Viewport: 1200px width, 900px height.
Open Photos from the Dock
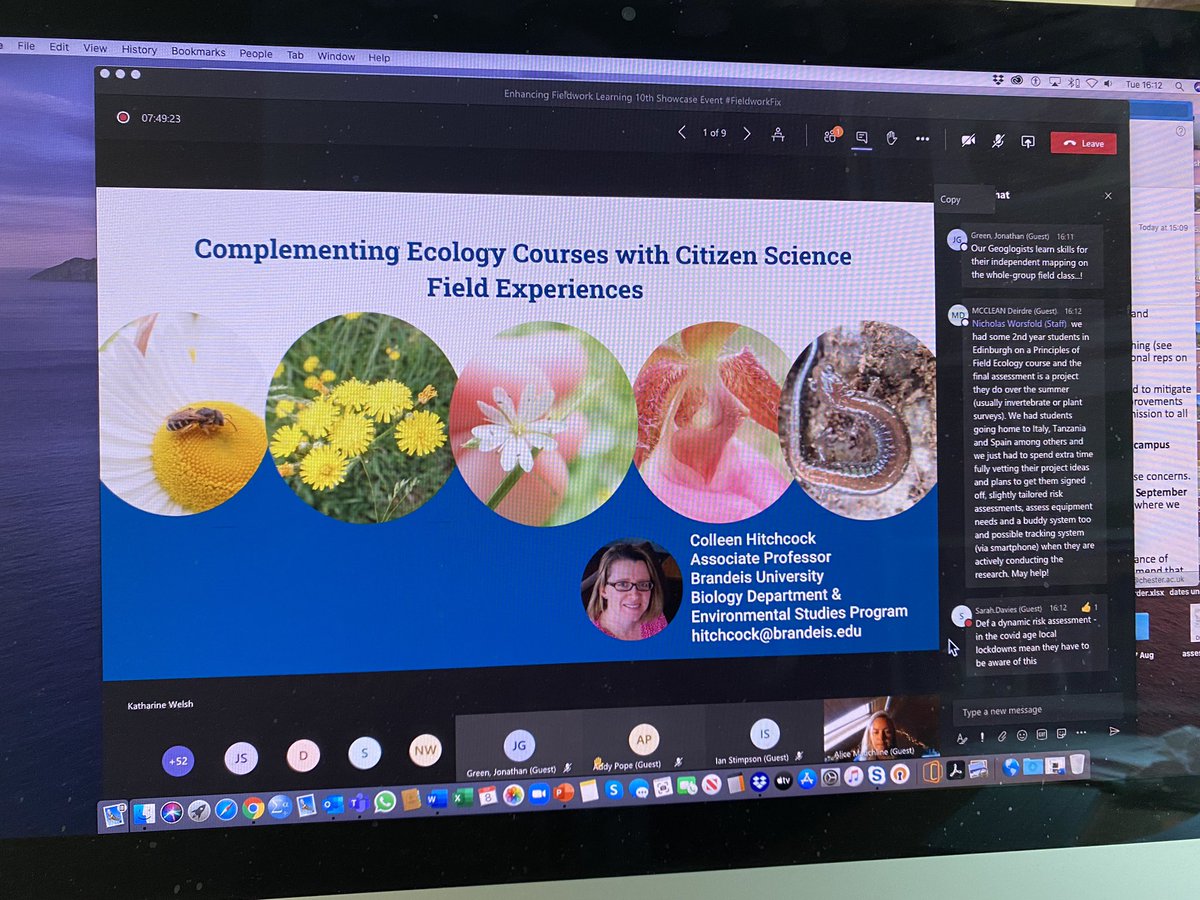coord(513,794)
